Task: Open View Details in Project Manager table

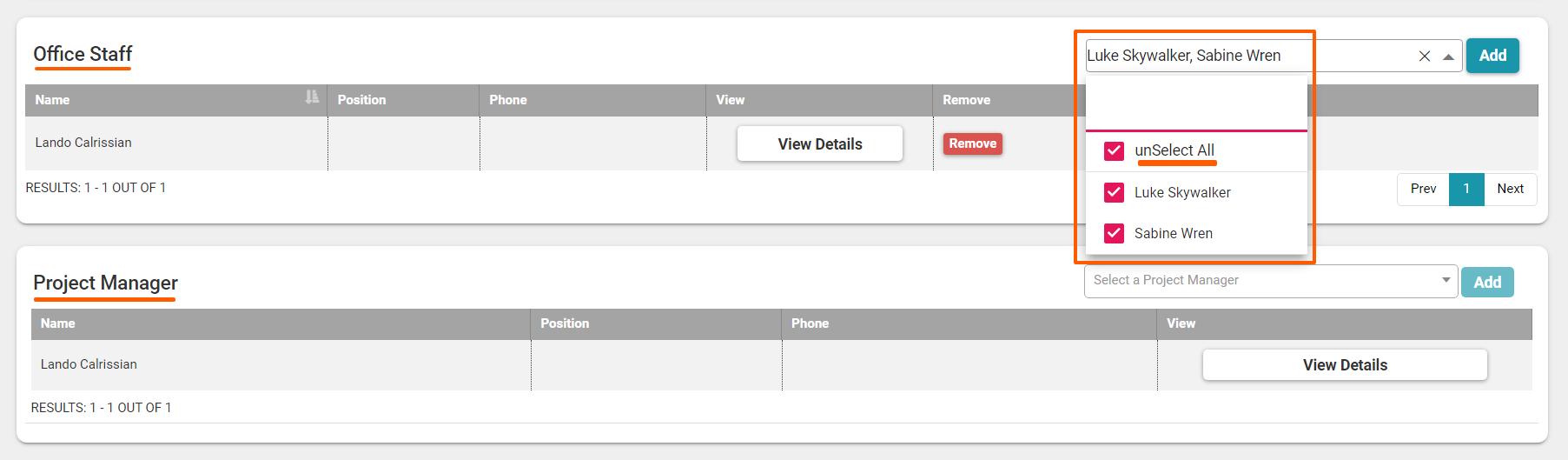Action: tap(1344, 365)
